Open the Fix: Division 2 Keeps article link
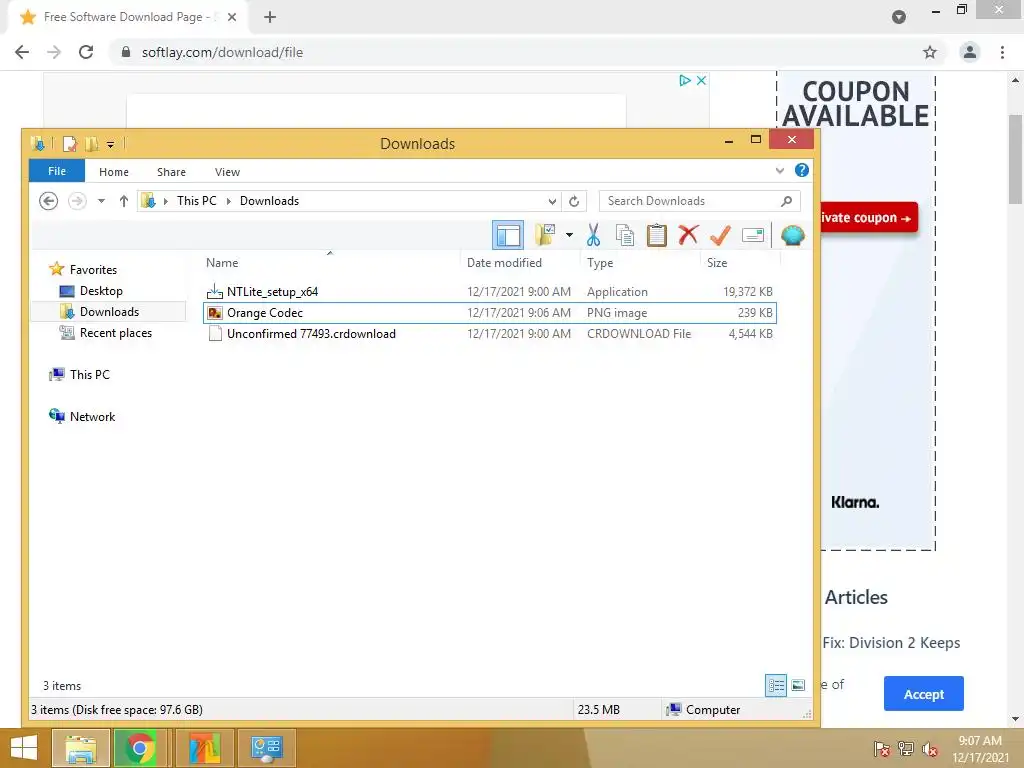The height and width of the screenshot is (768, 1024). pyautogui.click(x=891, y=643)
